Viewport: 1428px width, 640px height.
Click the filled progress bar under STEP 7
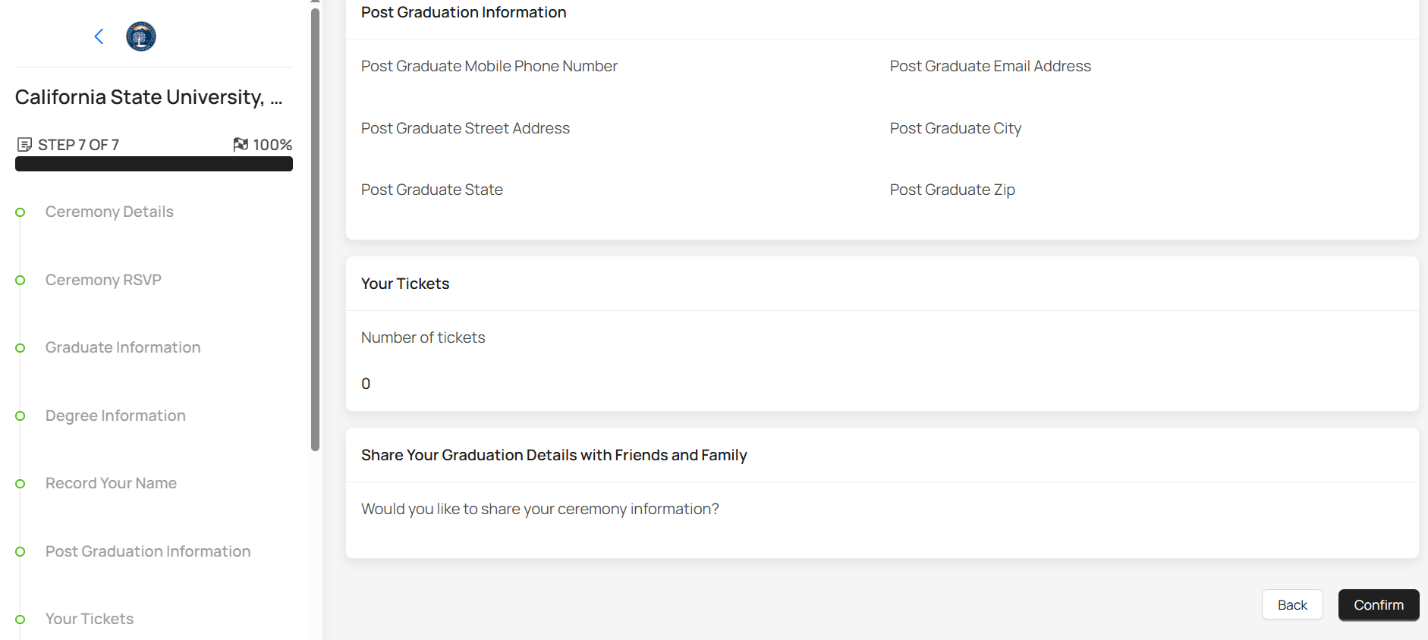(153, 163)
